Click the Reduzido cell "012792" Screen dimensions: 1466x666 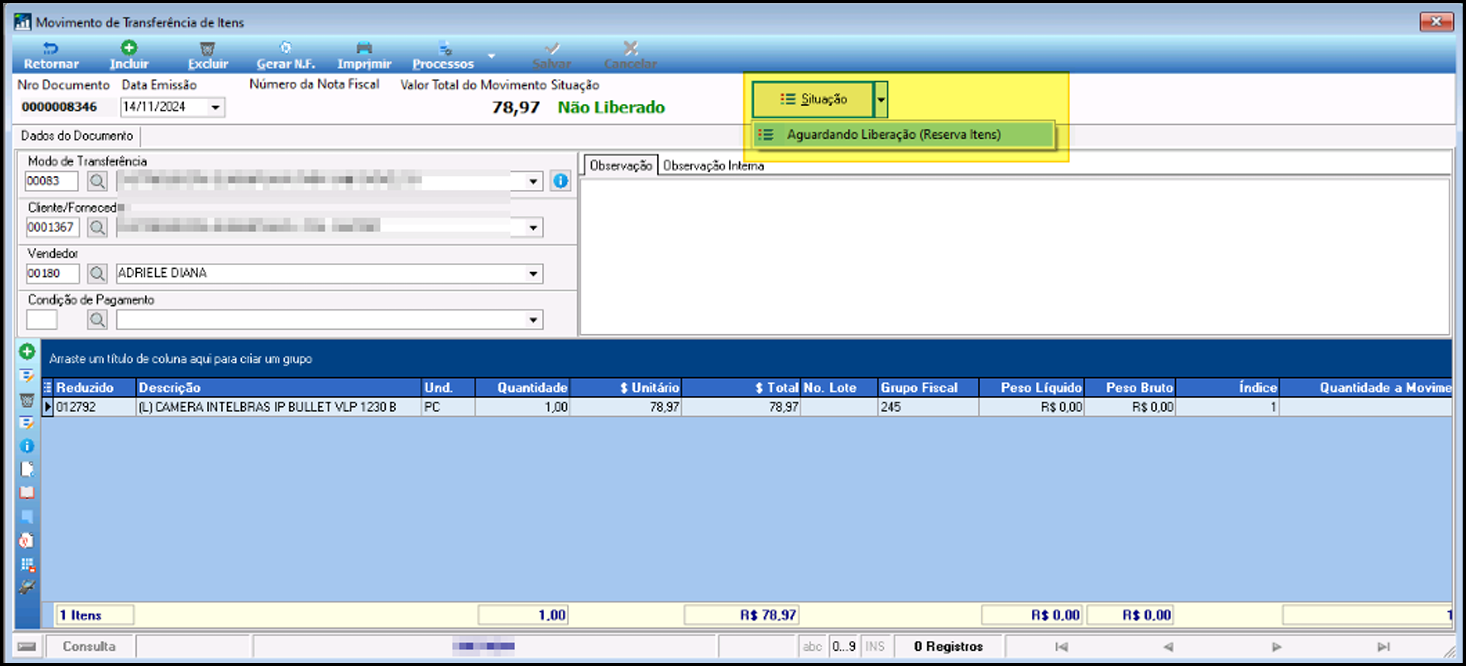coord(94,407)
